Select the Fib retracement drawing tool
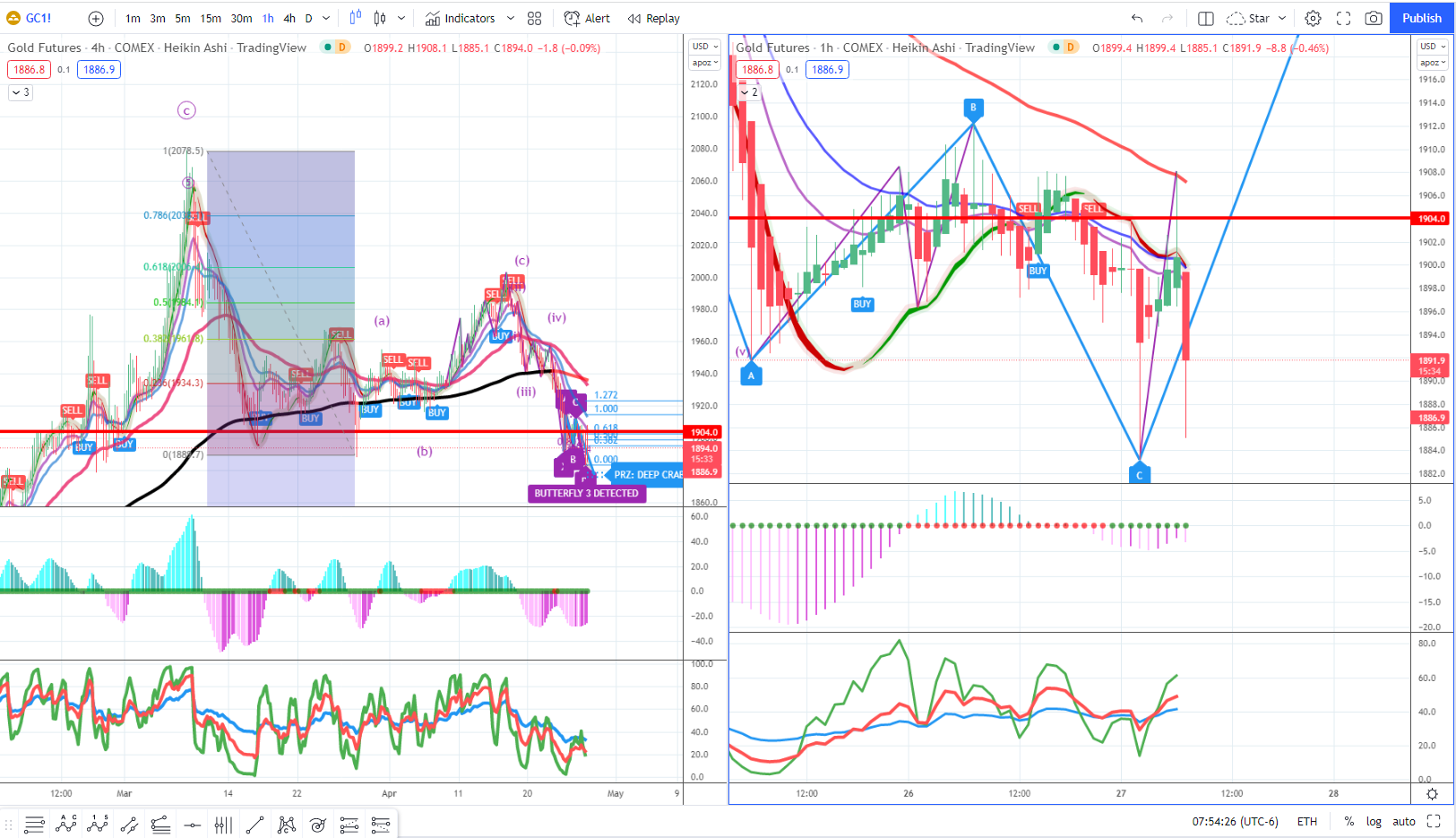Screen dimensions: 1456x838 [160, 825]
